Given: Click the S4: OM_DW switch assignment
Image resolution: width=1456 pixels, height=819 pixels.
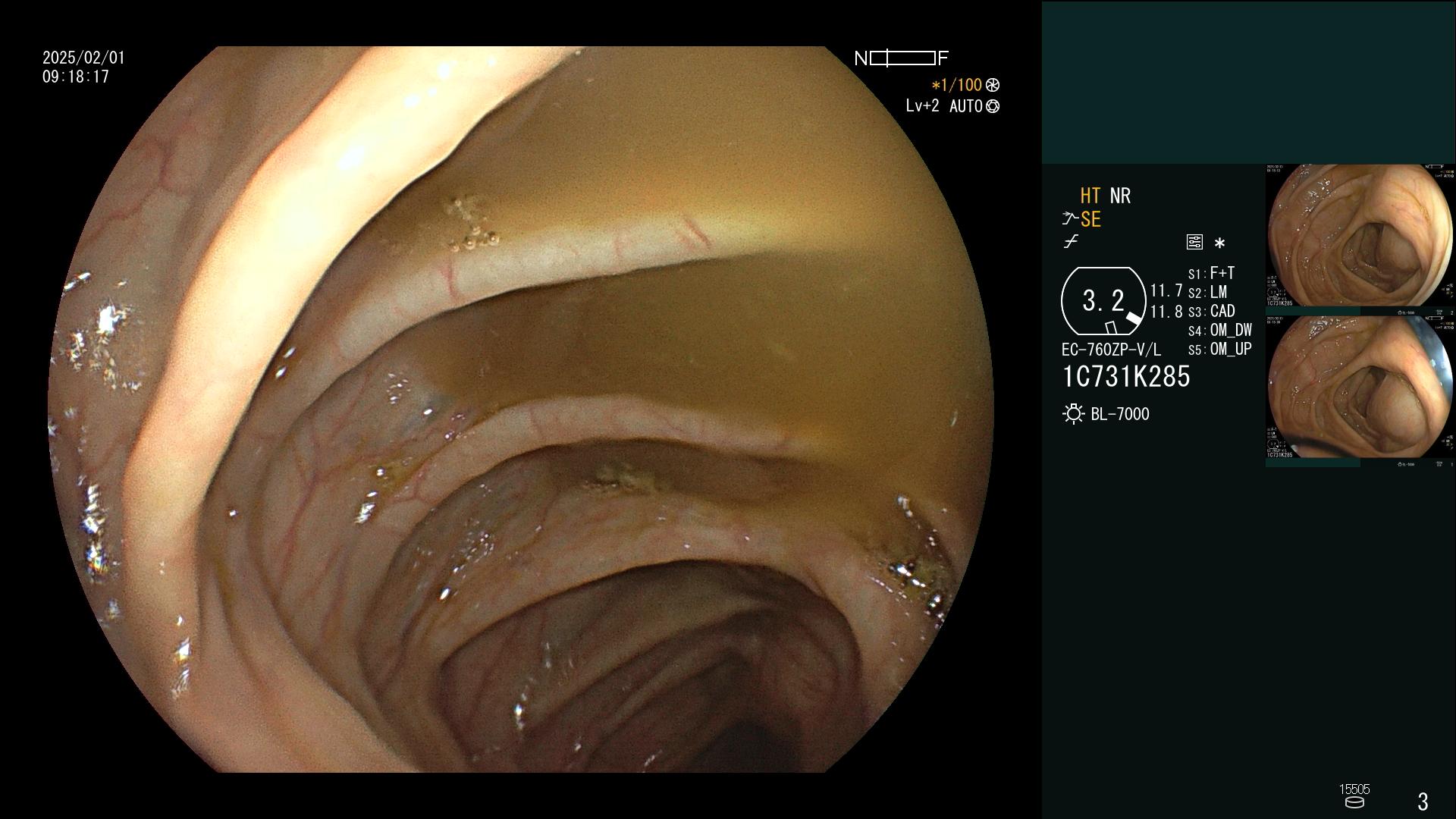Looking at the screenshot, I should click(1219, 330).
